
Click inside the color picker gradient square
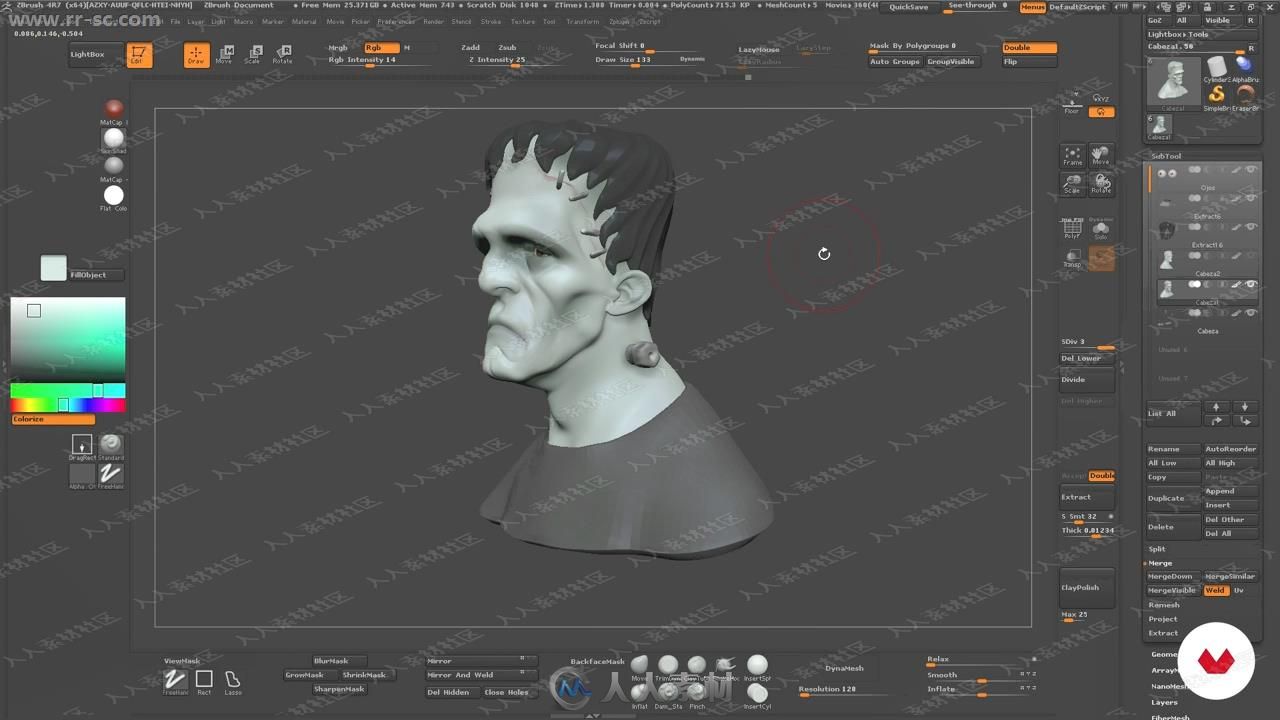click(x=68, y=338)
